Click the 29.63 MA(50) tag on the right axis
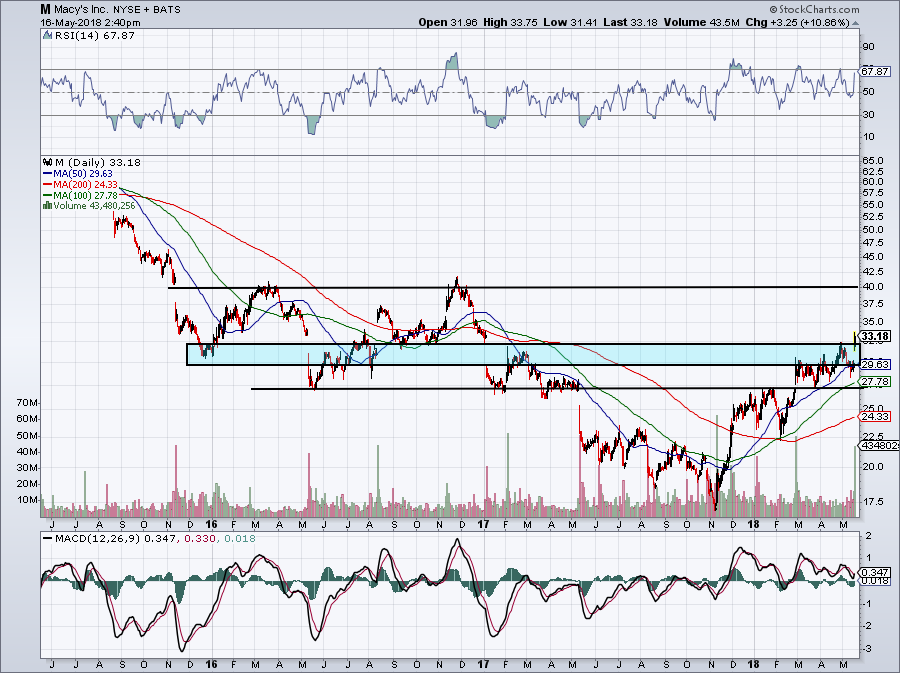The height and width of the screenshot is (673, 900). (x=876, y=364)
